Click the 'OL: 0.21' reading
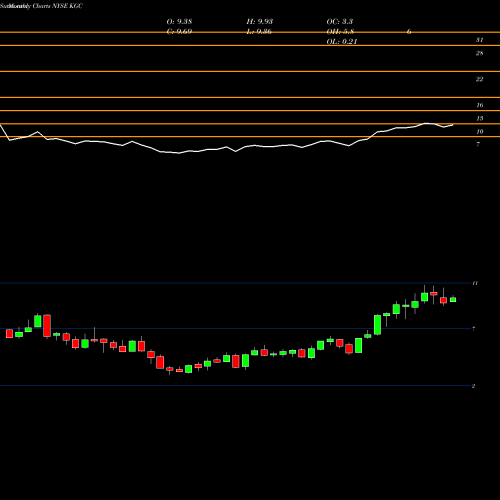Image resolution: width=500 pixels, height=500 pixels. [x=342, y=42]
